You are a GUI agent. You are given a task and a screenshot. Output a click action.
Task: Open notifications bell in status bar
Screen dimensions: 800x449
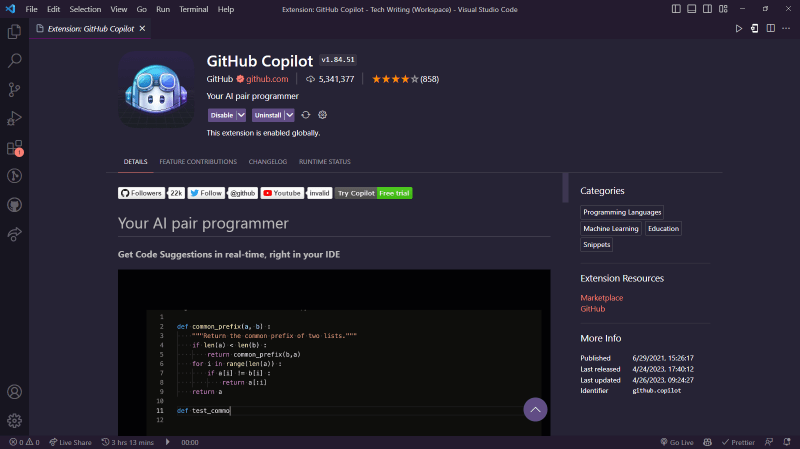(787, 442)
